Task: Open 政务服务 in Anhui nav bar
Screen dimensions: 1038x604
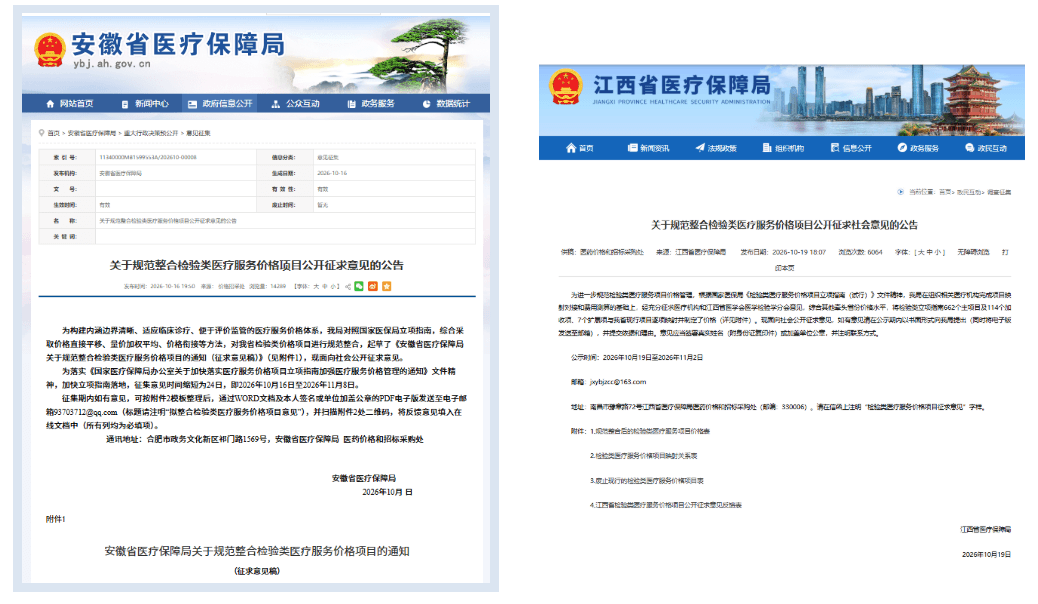Action: pos(378,104)
